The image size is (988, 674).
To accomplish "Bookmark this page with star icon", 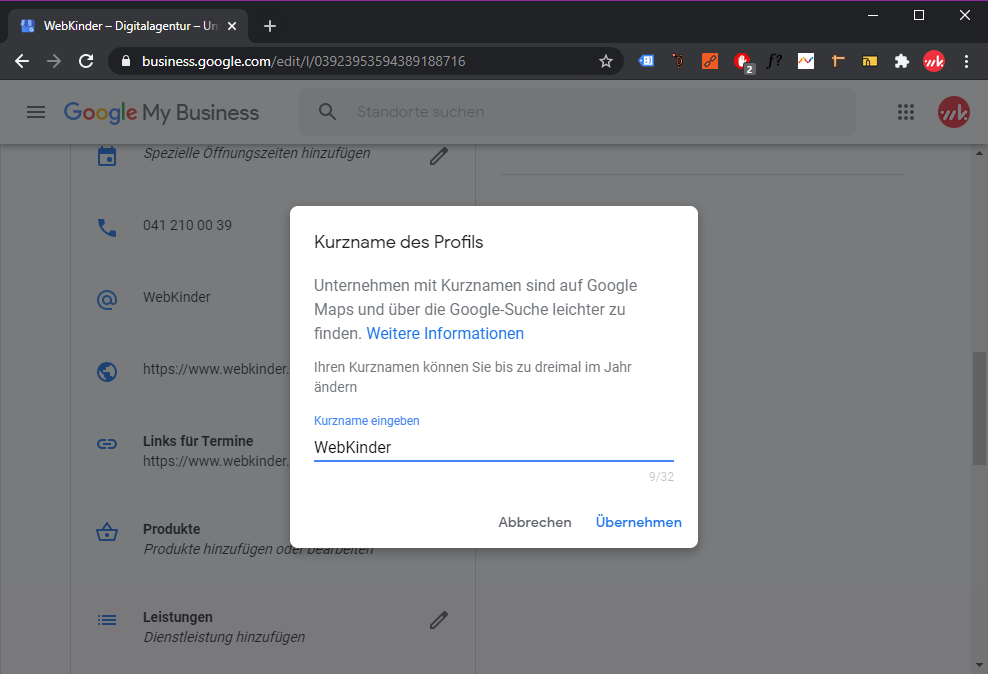I will coord(606,61).
